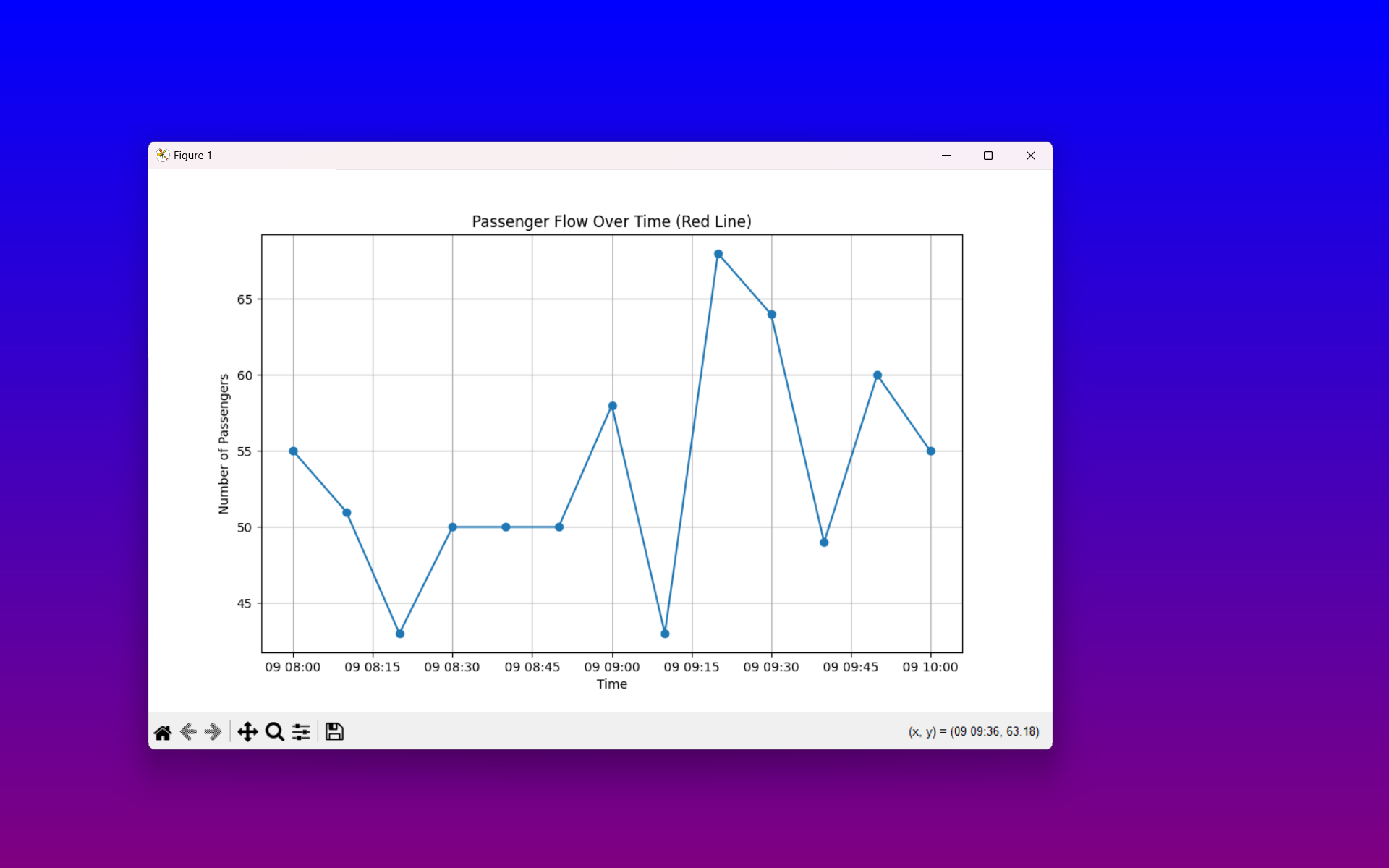Viewport: 1389px width, 868px height.
Task: Click the Number of Passengers axis label
Action: pyautogui.click(x=224, y=443)
